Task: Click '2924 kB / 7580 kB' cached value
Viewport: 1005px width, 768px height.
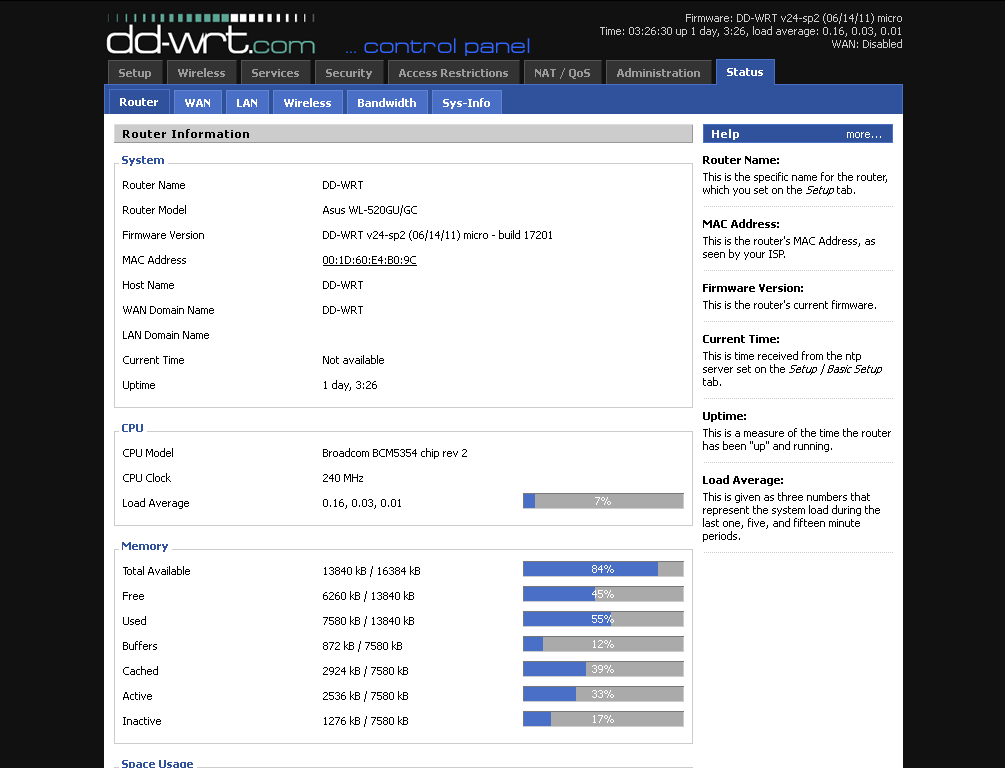Action: coord(365,671)
